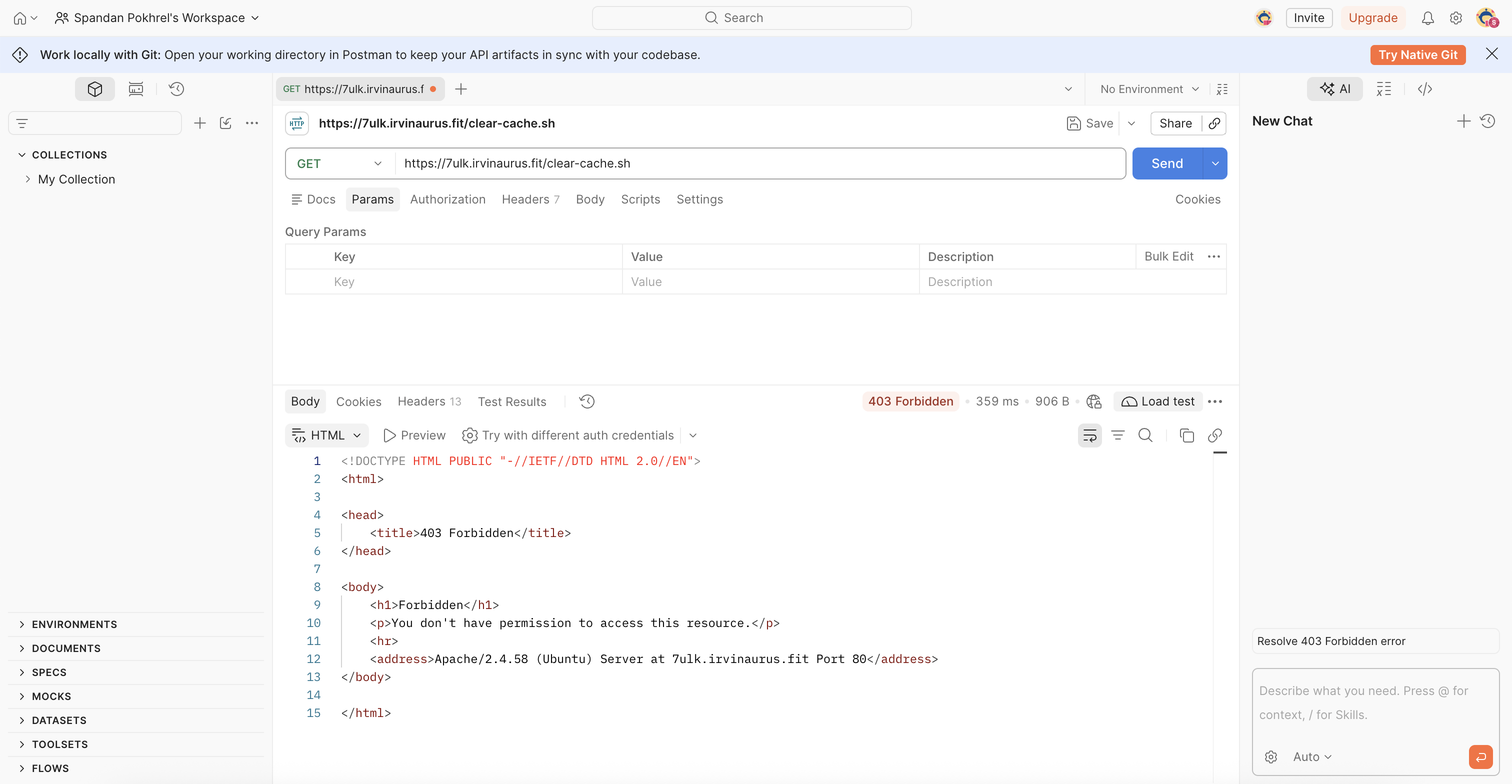Screen dimensions: 1512x784
Task: Open workspace switcher dropdown
Action: (156, 17)
